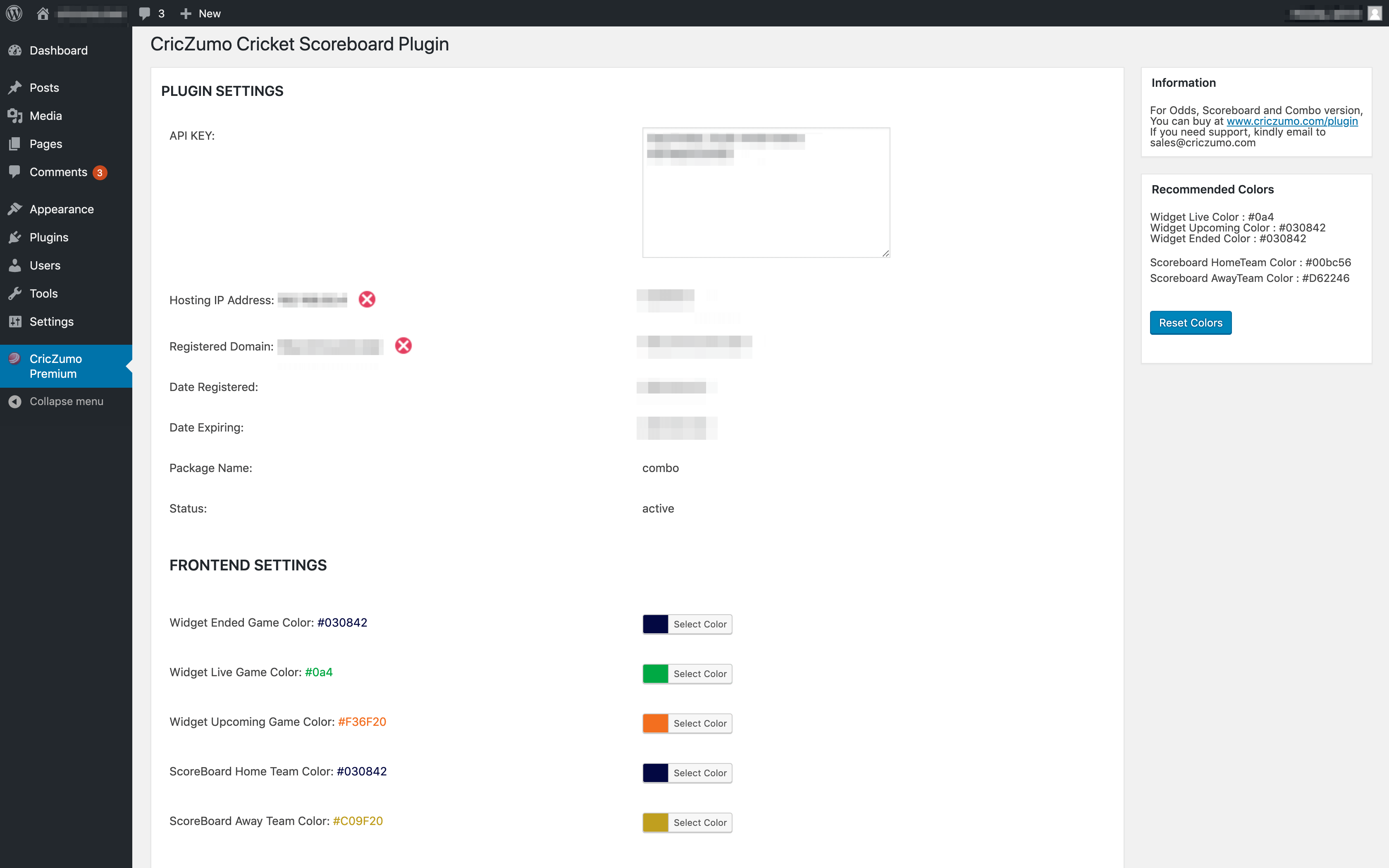
Task: Open Comments in the sidebar menu
Action: (x=66, y=172)
